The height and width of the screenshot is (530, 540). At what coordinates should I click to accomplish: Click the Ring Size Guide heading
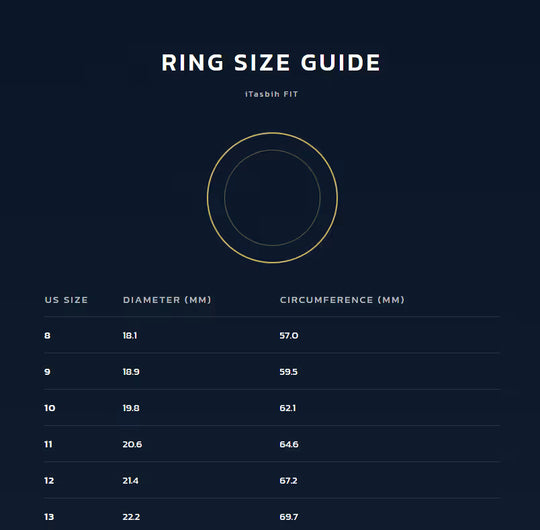coord(271,63)
